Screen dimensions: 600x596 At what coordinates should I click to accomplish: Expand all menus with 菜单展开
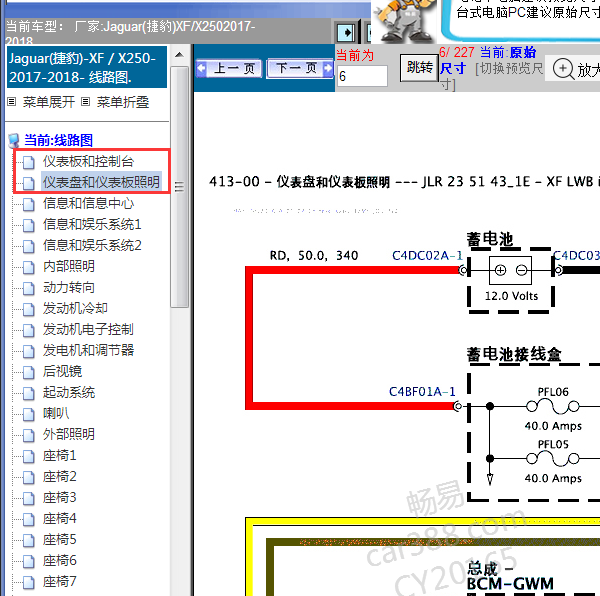click(48, 102)
